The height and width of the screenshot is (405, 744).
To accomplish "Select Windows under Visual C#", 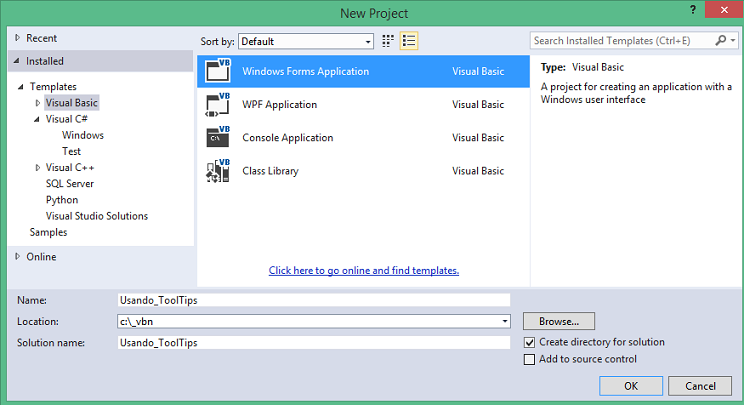I will 83,135.
